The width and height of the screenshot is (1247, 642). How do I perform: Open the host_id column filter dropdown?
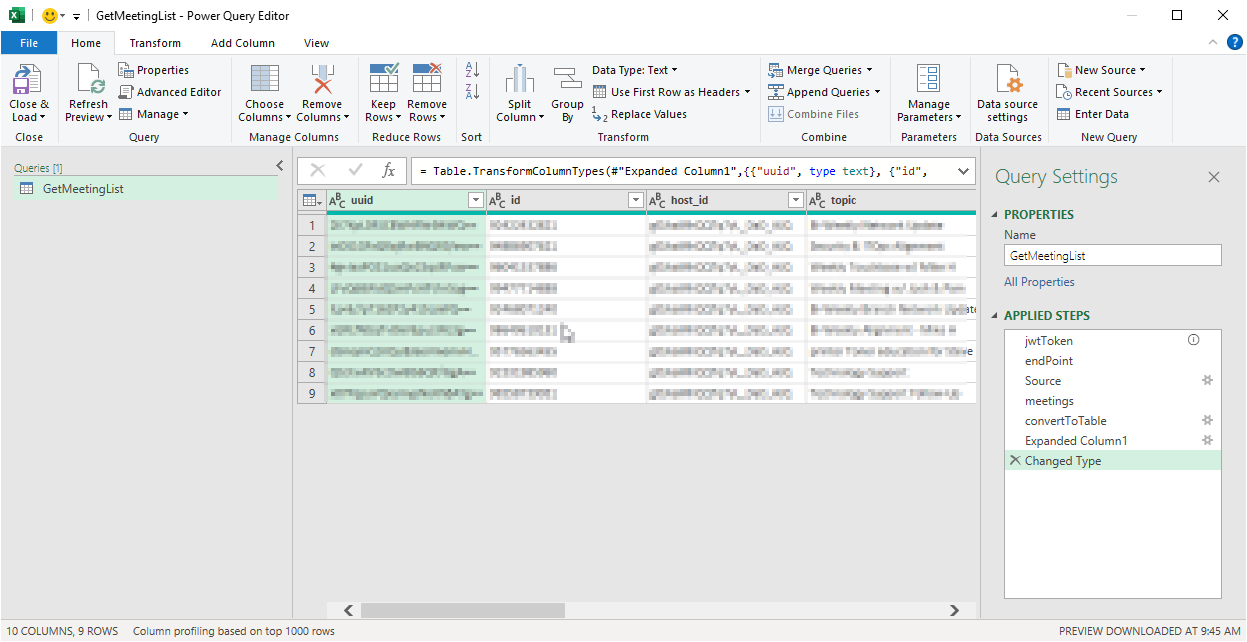pyautogui.click(x=795, y=200)
